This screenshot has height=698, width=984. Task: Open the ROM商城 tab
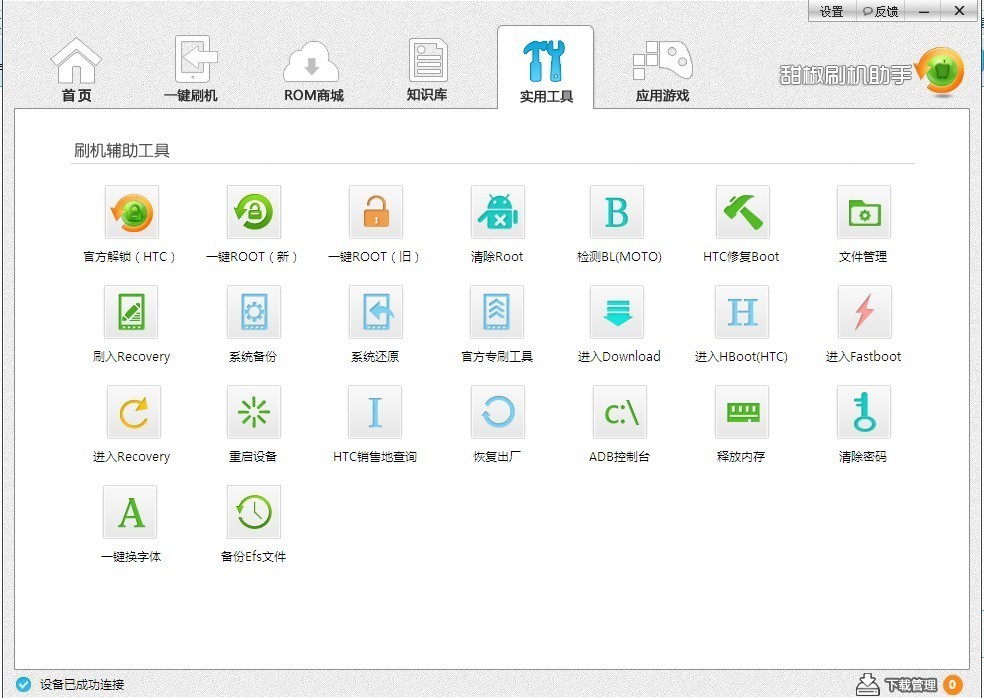pyautogui.click(x=313, y=70)
